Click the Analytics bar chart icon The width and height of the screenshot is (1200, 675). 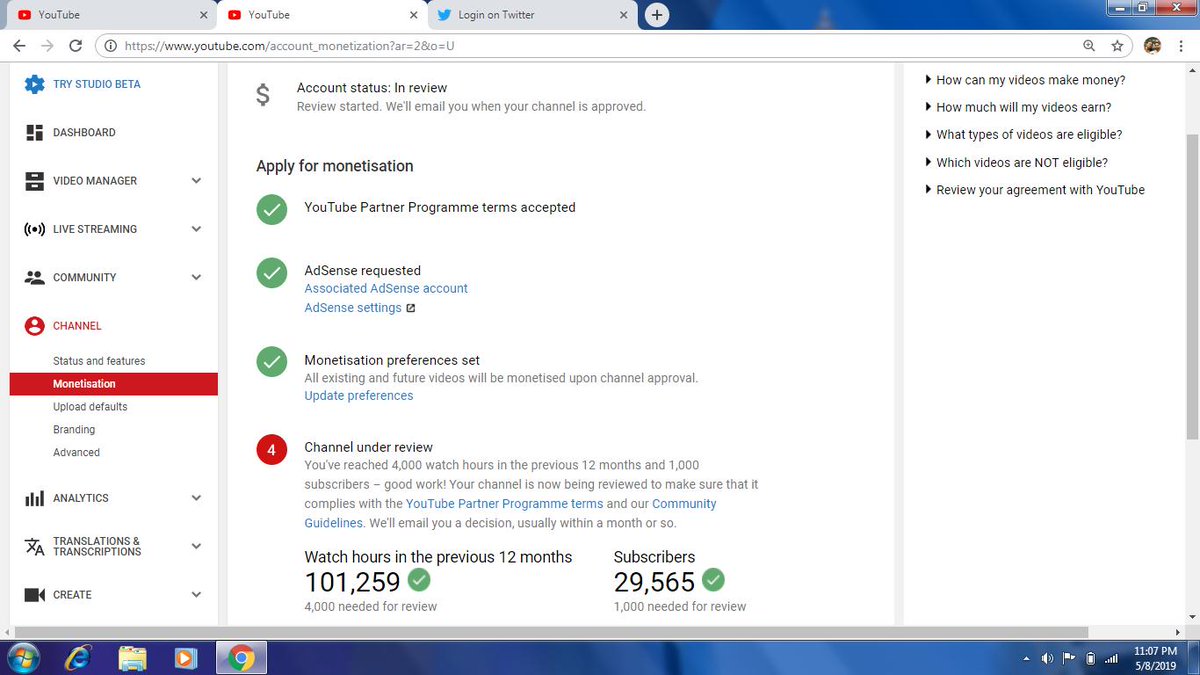click(35, 498)
